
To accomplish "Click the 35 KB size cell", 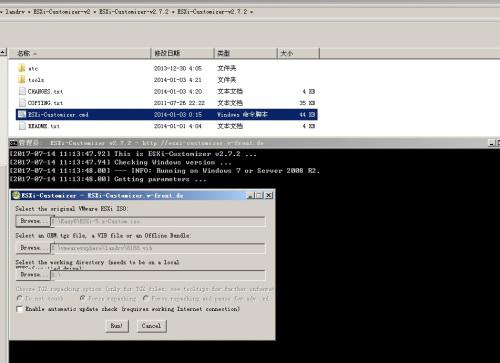I will coord(307,103).
